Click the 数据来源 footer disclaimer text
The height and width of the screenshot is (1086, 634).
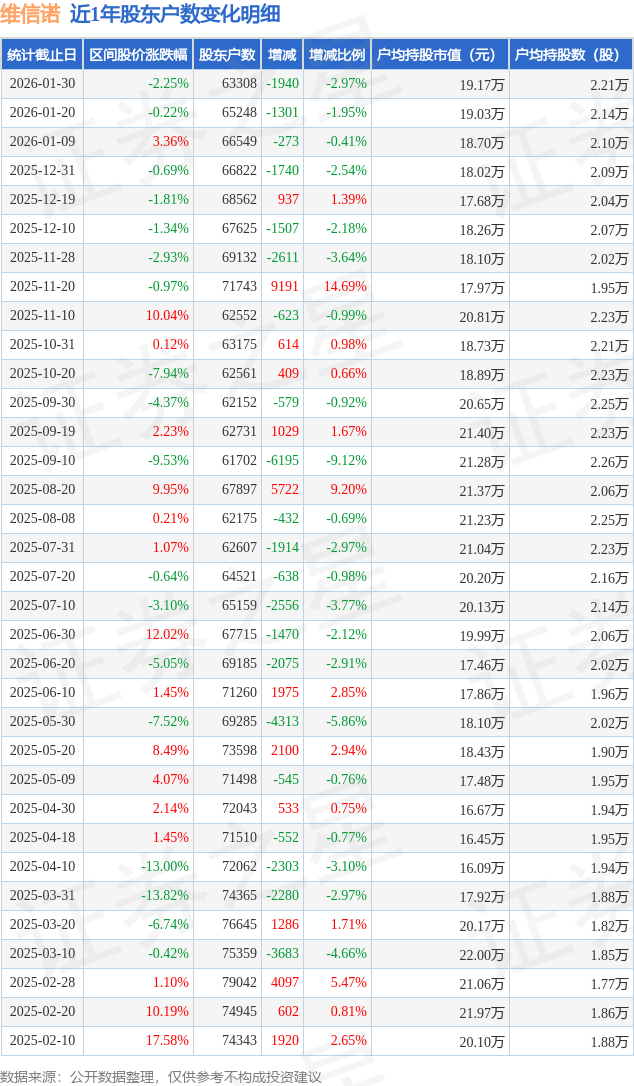(161, 1076)
